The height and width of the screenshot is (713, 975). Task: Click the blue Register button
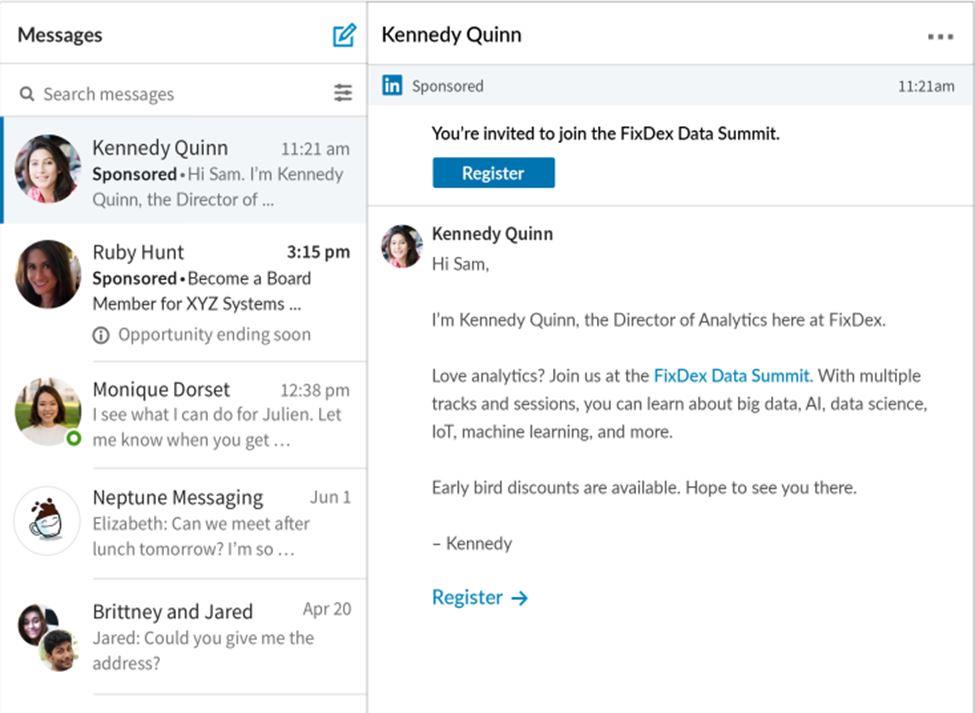pos(493,173)
